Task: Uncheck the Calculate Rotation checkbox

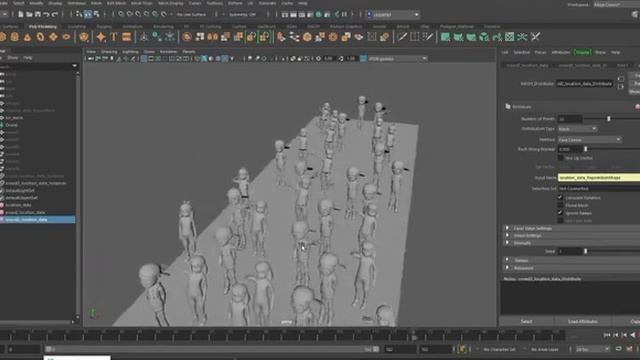Action: click(560, 198)
